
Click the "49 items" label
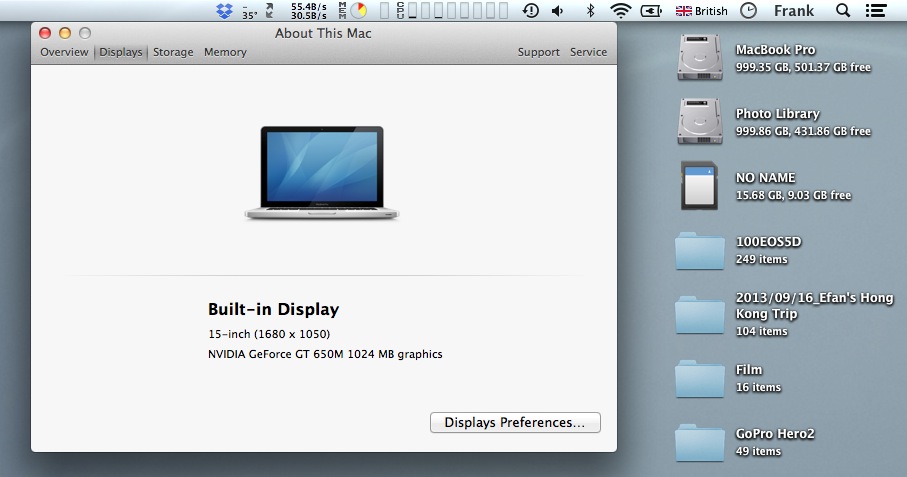[758, 452]
